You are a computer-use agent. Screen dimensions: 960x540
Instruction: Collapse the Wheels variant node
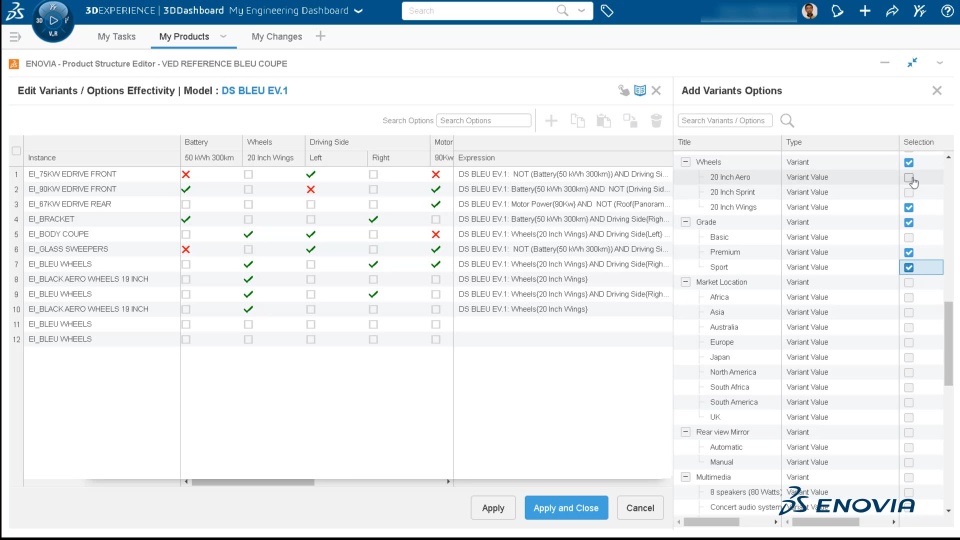[686, 162]
